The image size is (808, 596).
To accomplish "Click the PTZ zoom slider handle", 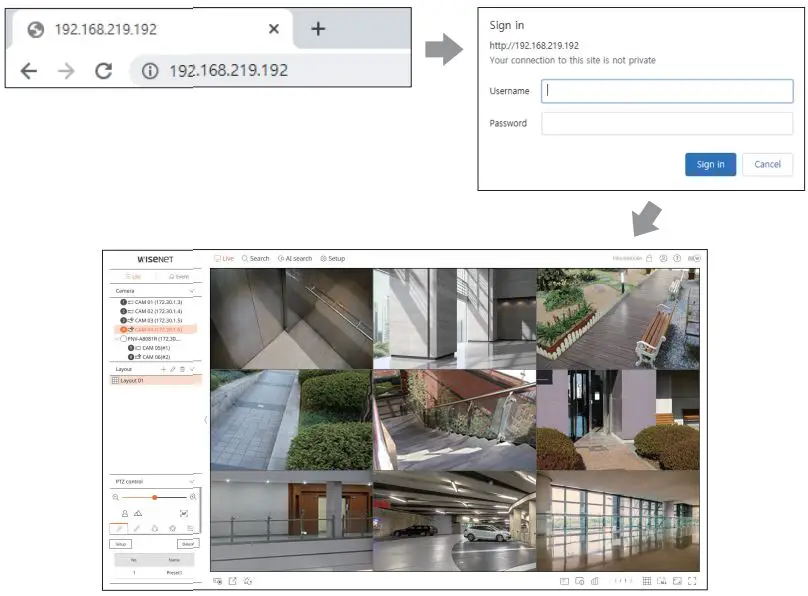I will point(154,498).
